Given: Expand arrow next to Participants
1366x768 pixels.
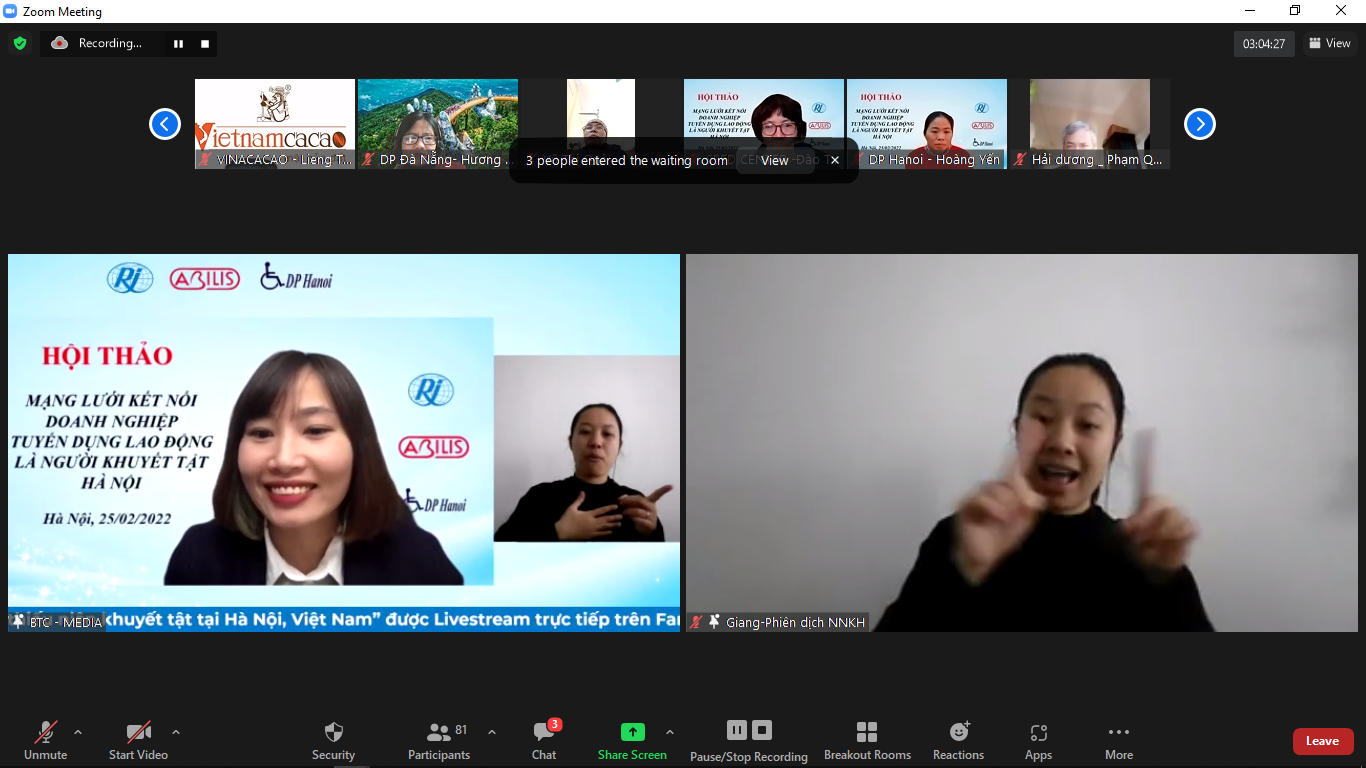Looking at the screenshot, I should coord(492,732).
